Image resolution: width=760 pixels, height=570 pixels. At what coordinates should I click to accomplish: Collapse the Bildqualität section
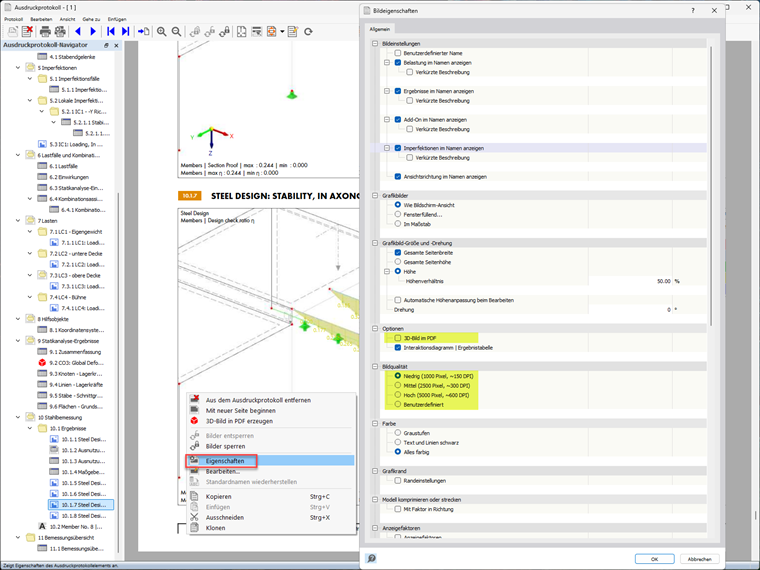375,366
